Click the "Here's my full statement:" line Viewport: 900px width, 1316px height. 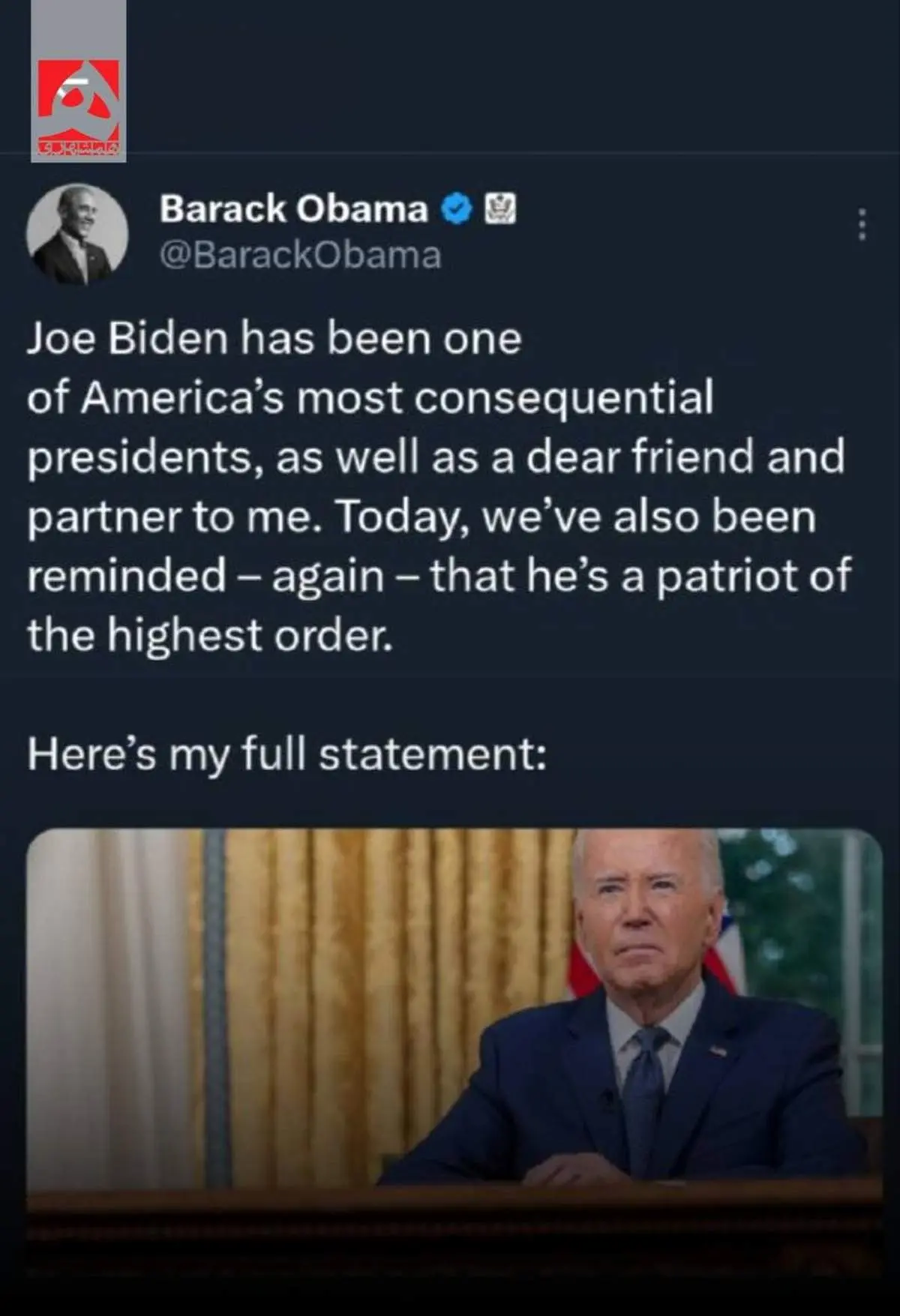[286, 754]
